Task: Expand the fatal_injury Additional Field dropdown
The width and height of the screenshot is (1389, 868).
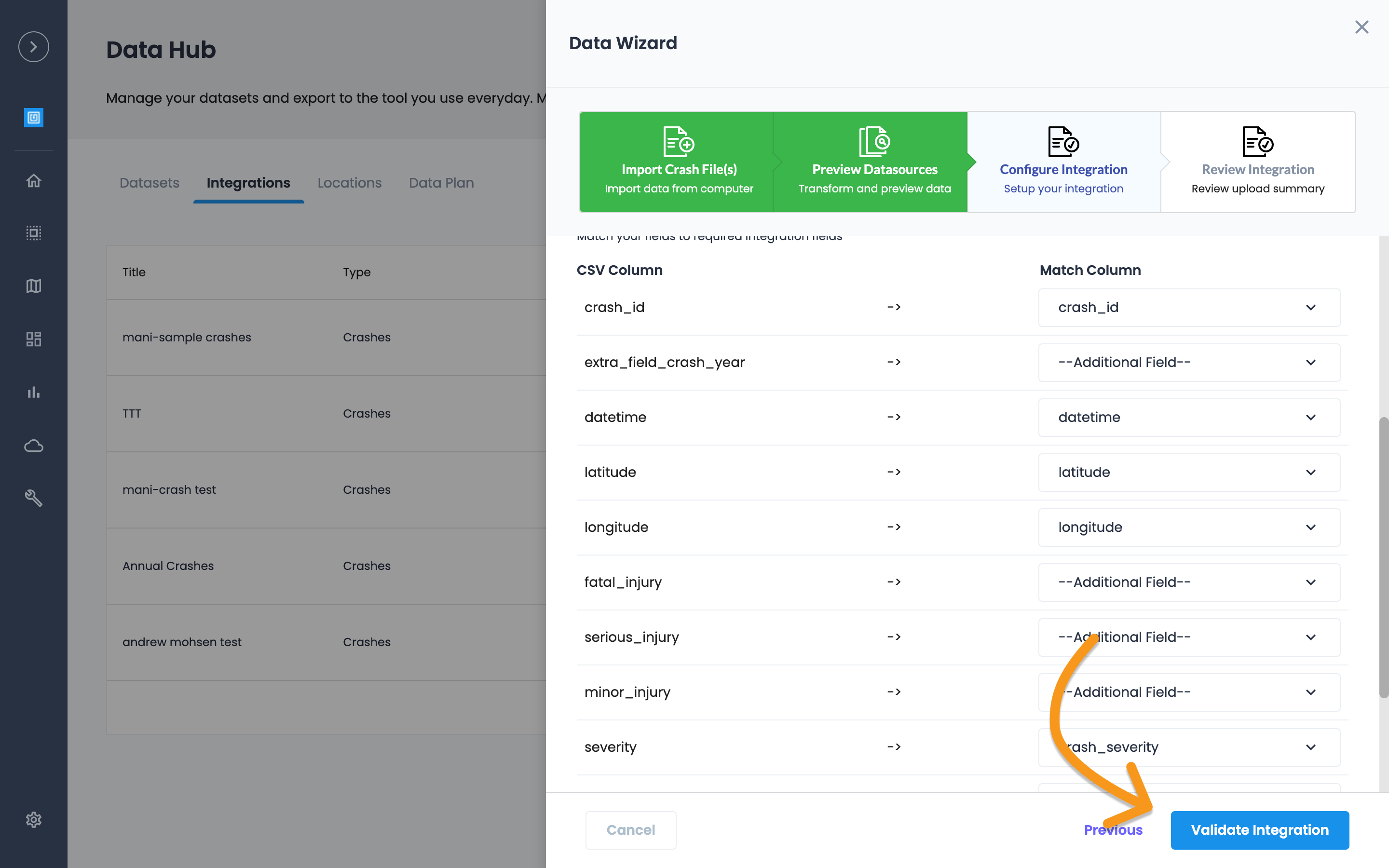Action: [1189, 583]
